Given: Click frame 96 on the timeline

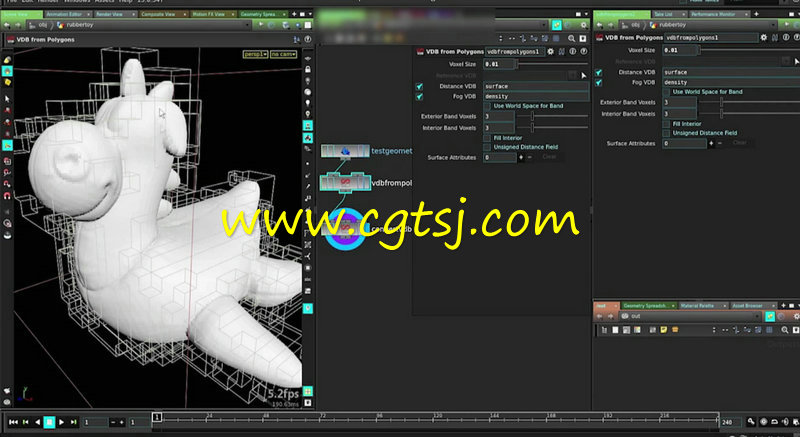Looking at the screenshot, I should pos(378,419).
